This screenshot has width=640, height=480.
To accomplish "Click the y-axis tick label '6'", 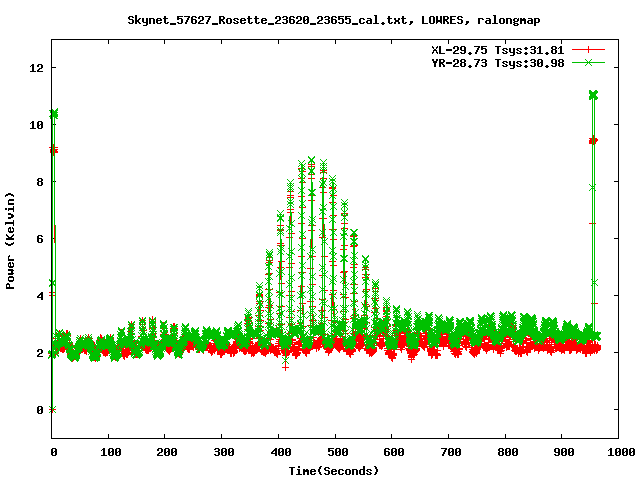I will [40, 239].
